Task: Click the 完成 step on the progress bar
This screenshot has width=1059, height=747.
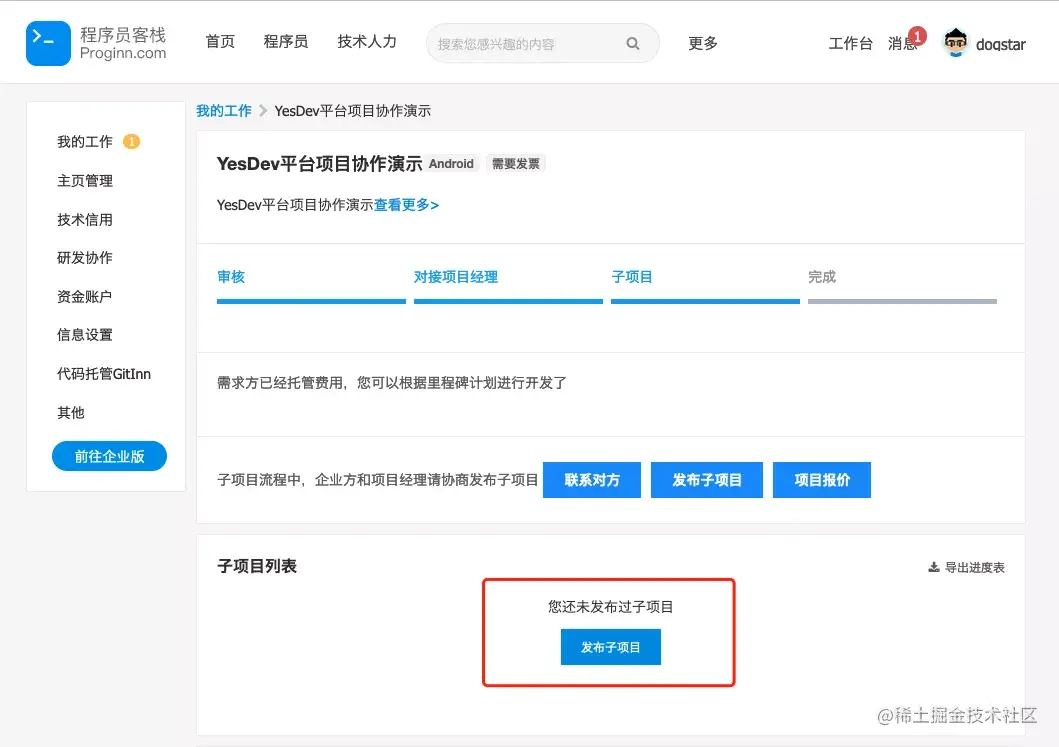Action: pos(821,276)
